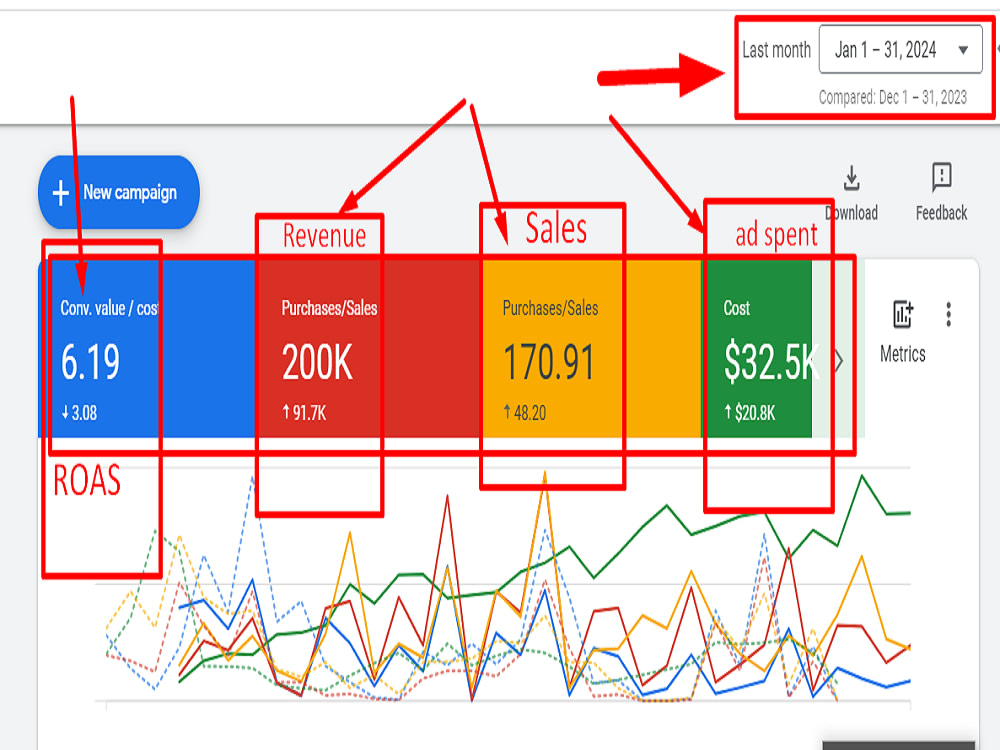The height and width of the screenshot is (750, 1000).
Task: Open the Jan 1 – 31, 2024 date range dropdown
Action: [901, 49]
